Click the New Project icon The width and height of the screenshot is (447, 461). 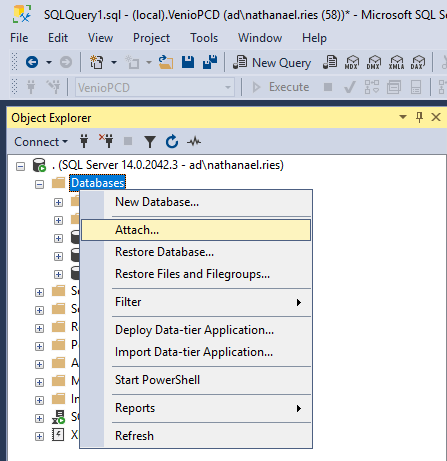point(96,62)
